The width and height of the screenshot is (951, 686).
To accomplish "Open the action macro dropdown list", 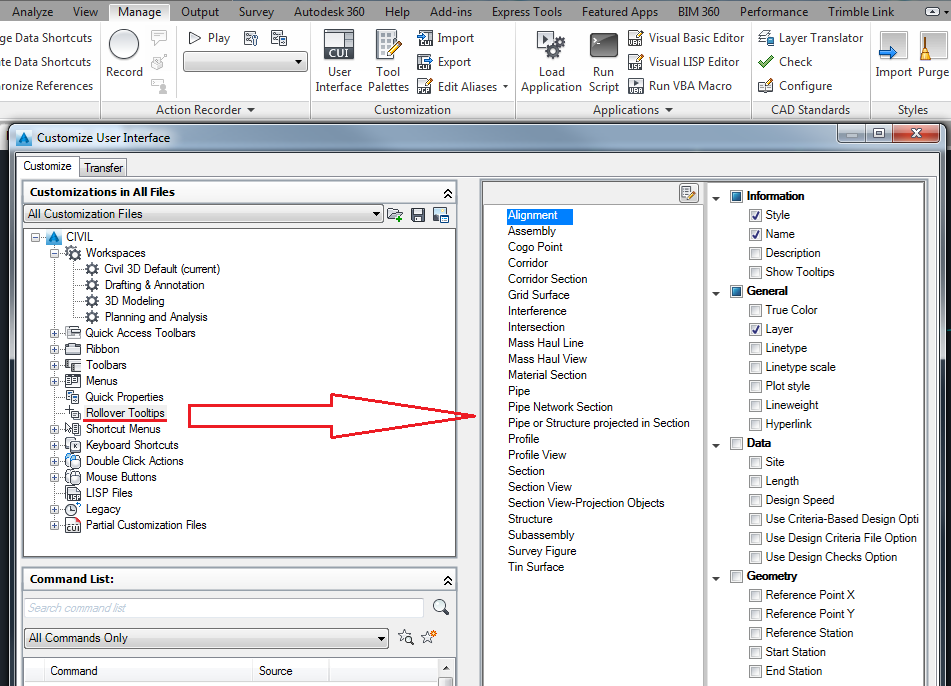I will pyautogui.click(x=245, y=62).
